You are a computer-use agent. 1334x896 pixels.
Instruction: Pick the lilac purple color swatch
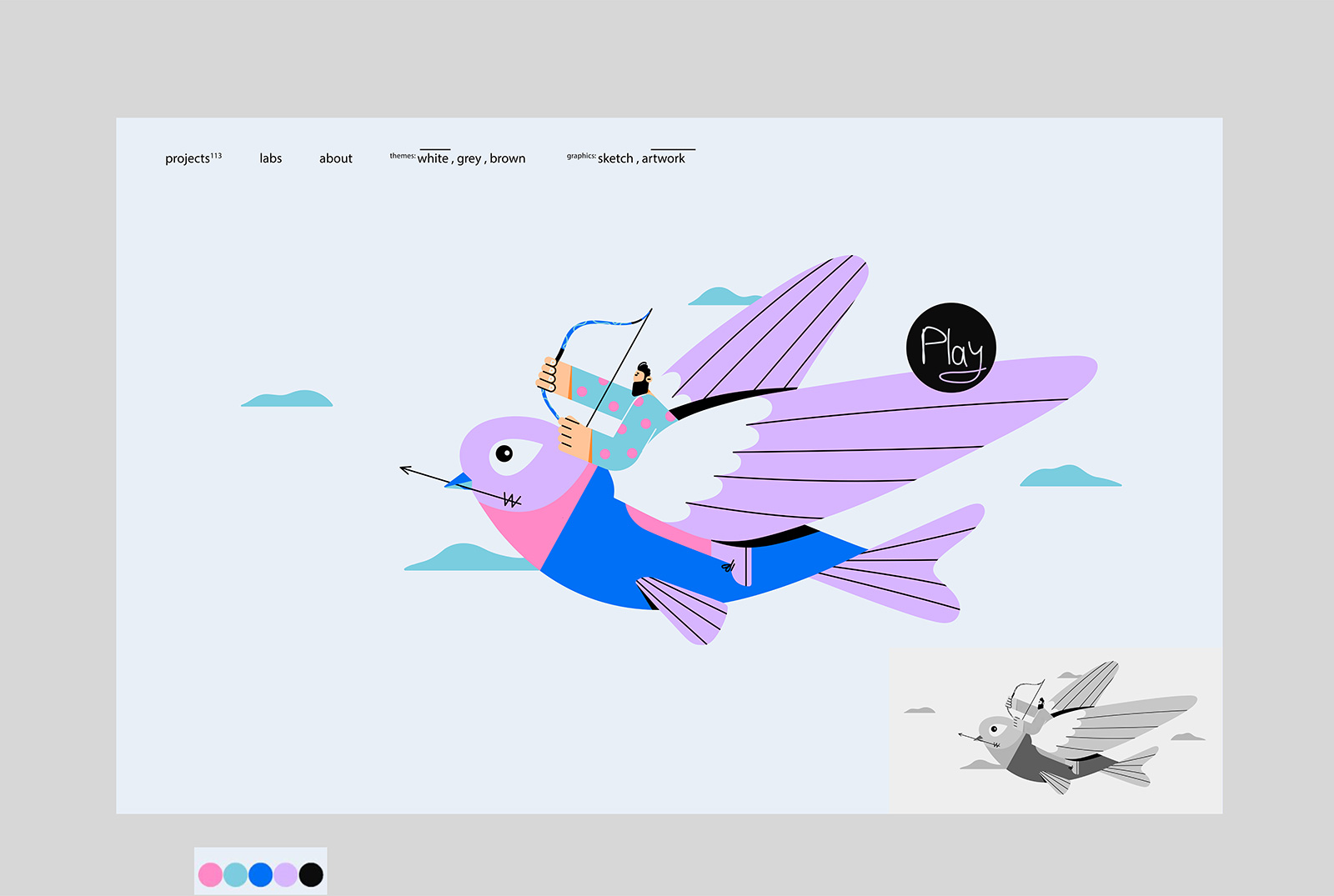click(x=285, y=874)
